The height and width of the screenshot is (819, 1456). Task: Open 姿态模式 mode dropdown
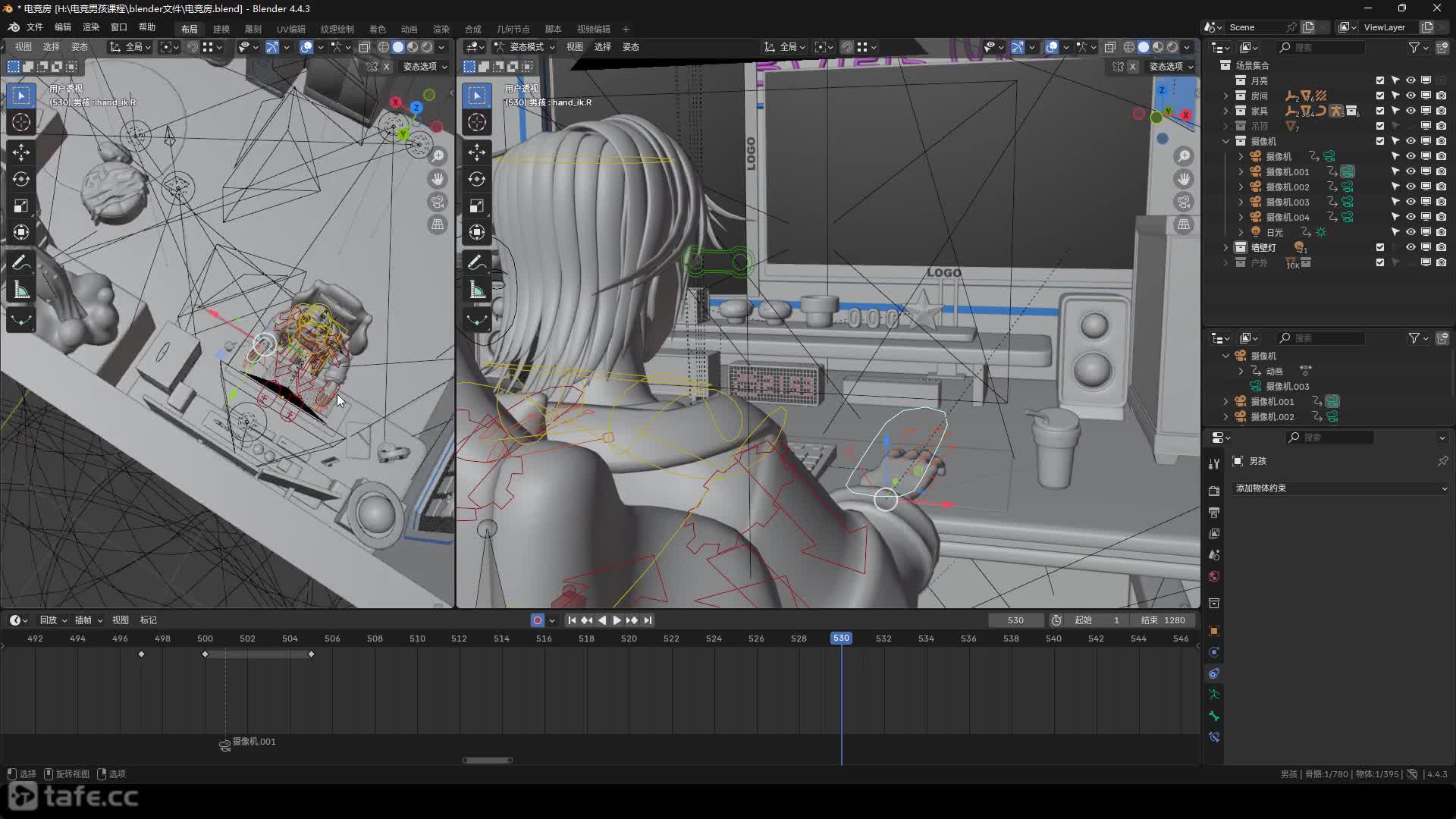point(526,47)
